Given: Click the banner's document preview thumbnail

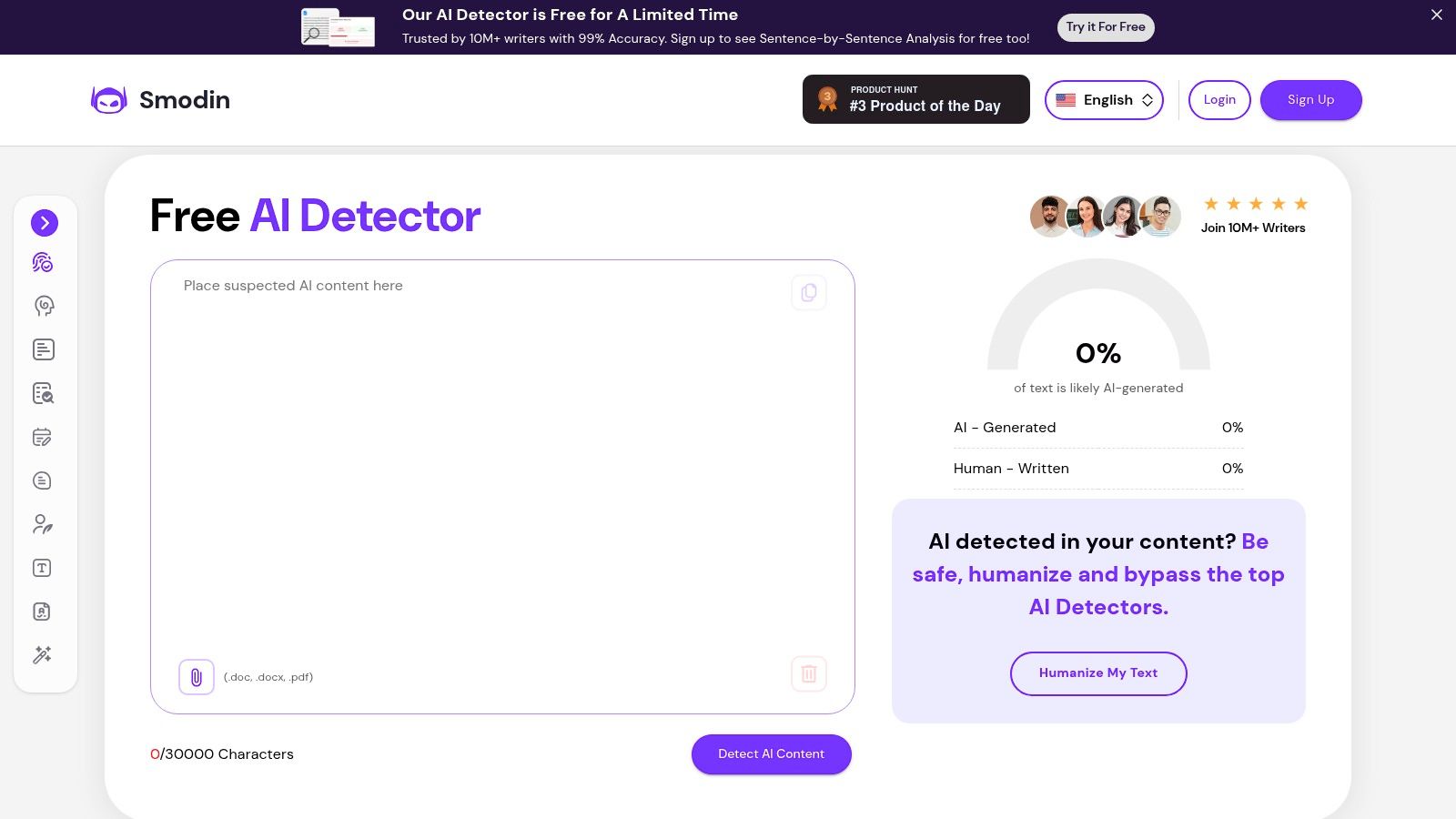Looking at the screenshot, I should (x=338, y=27).
